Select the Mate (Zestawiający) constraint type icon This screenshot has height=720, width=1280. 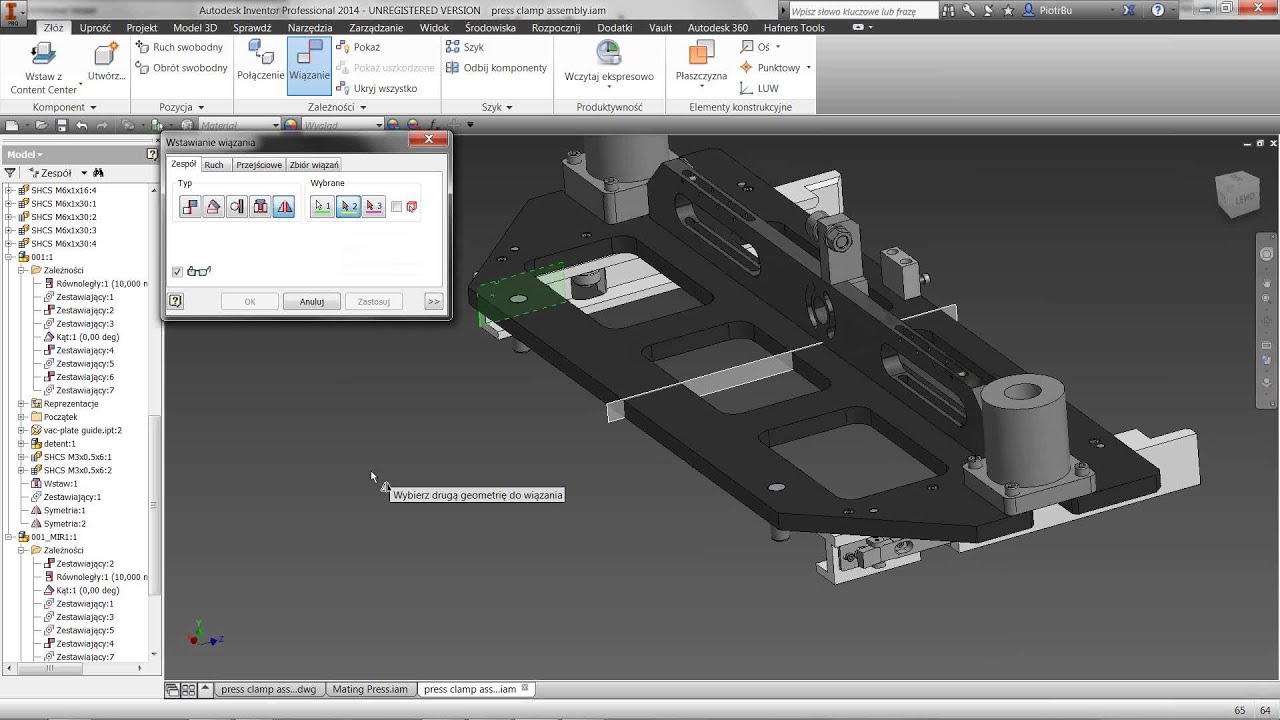pyautogui.click(x=190, y=207)
